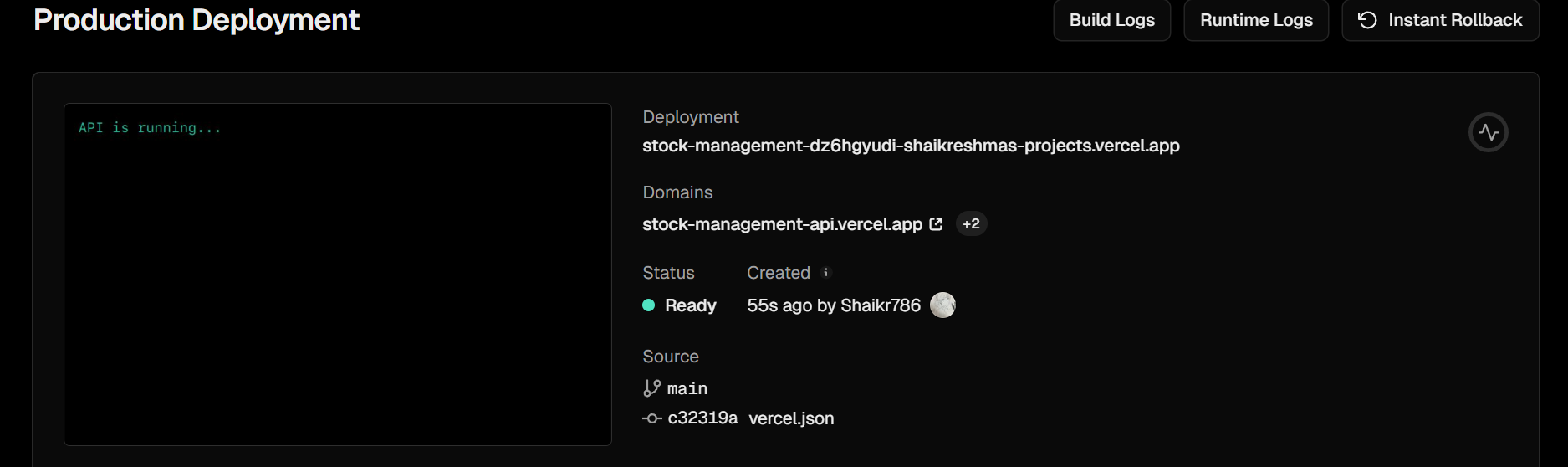Open the main branch link
Image resolution: width=1568 pixels, height=467 pixels.
pyautogui.click(x=687, y=388)
